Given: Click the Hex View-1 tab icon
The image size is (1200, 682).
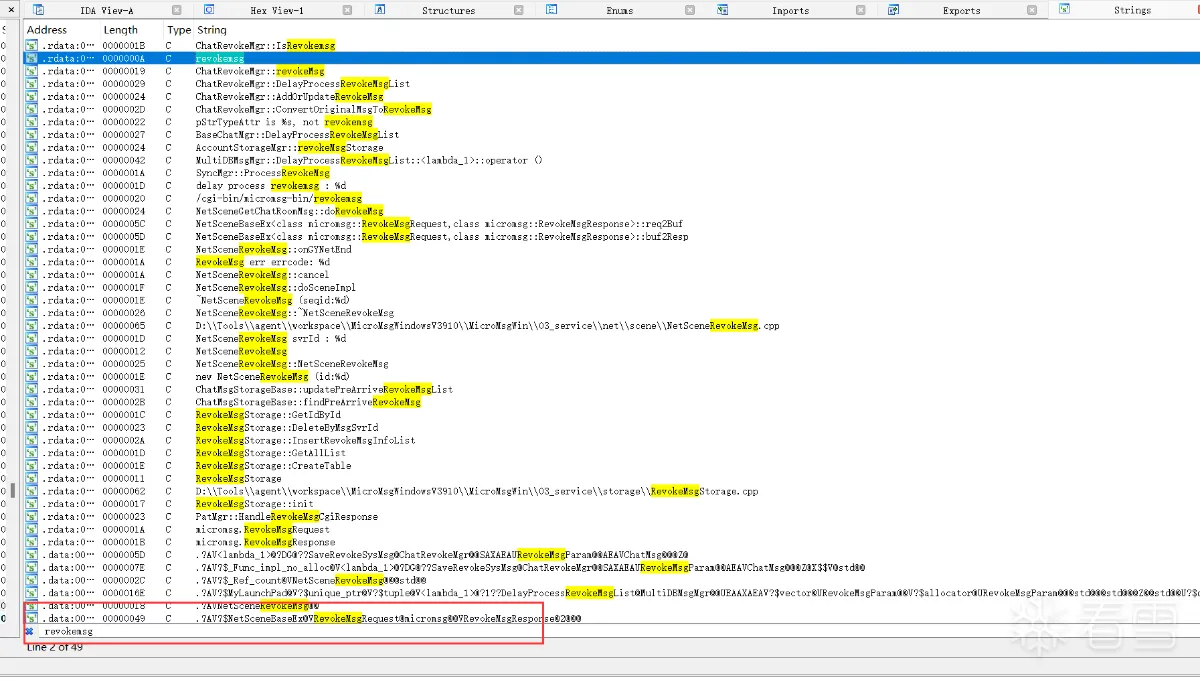Looking at the screenshot, I should [x=210, y=10].
